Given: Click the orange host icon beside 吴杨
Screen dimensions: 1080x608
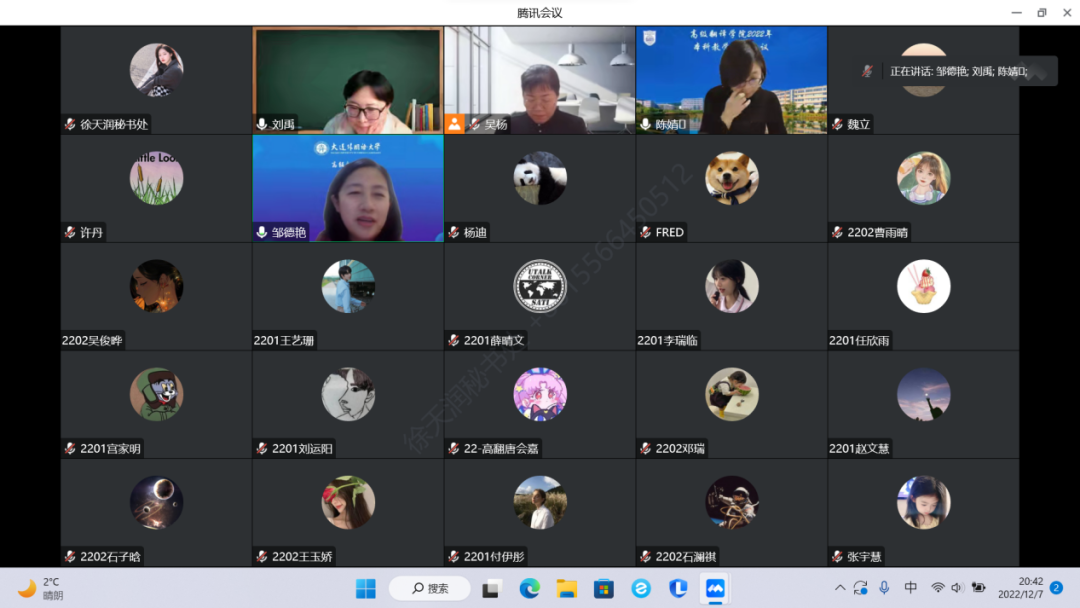Looking at the screenshot, I should [454, 124].
